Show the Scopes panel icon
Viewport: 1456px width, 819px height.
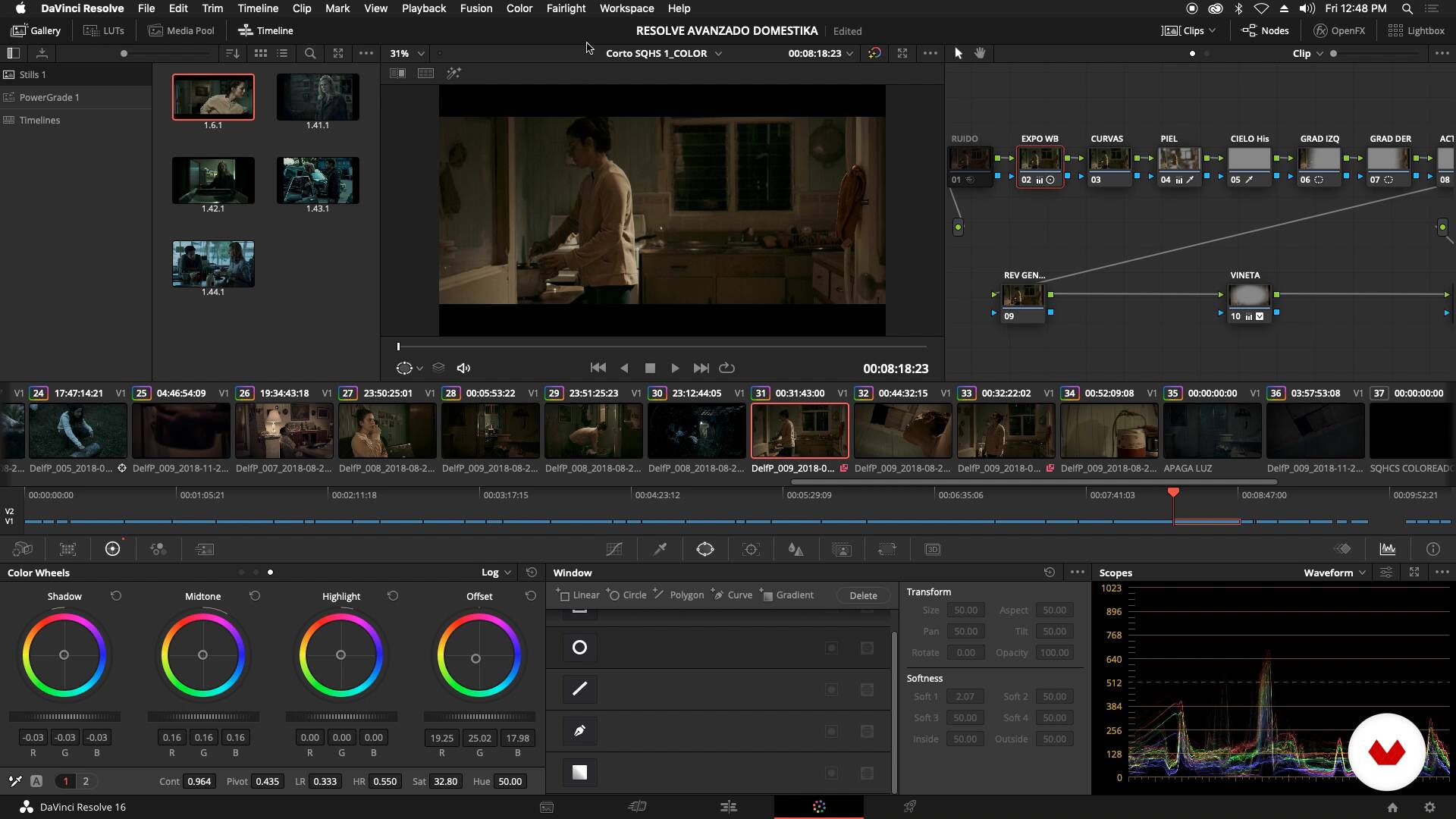click(1388, 549)
